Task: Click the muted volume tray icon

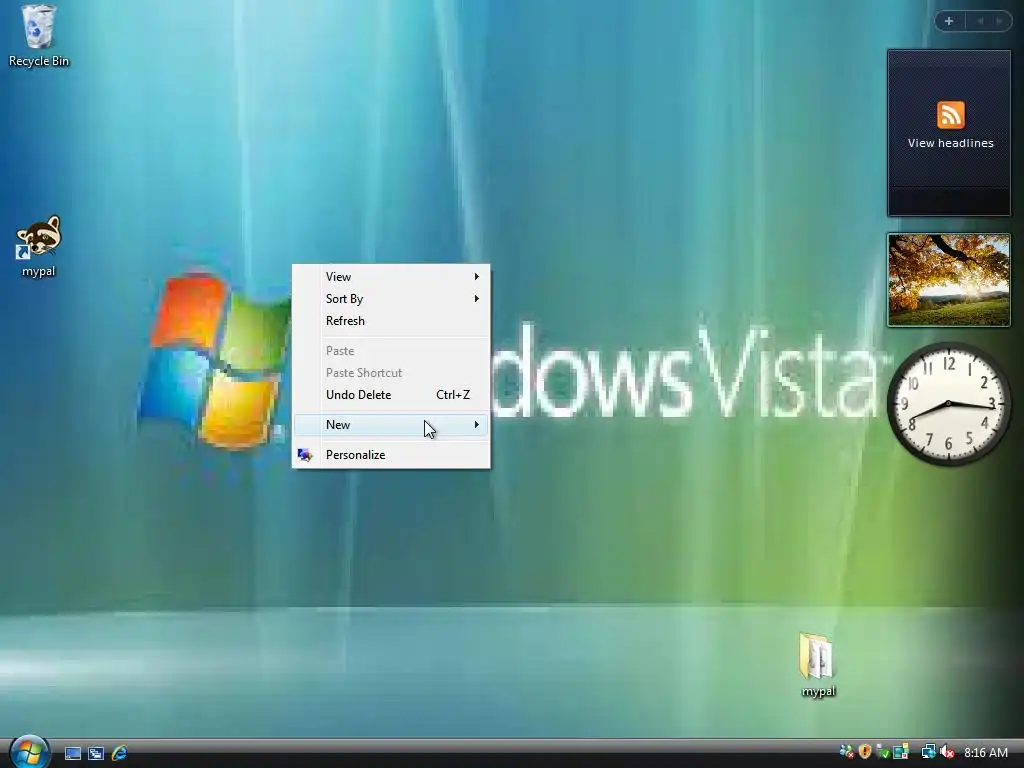Action: pyautogui.click(x=948, y=752)
